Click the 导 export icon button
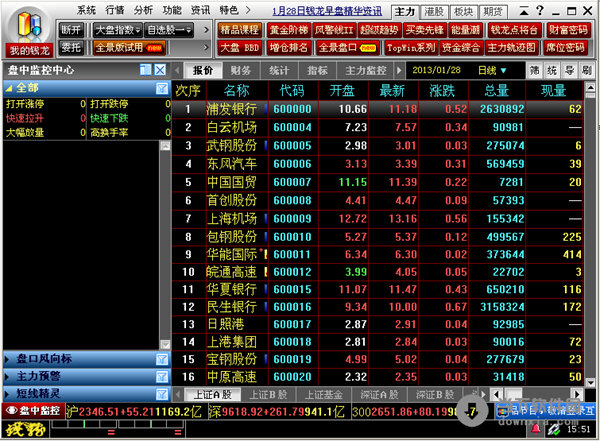Image resolution: width=600 pixels, height=441 pixels. click(569, 70)
